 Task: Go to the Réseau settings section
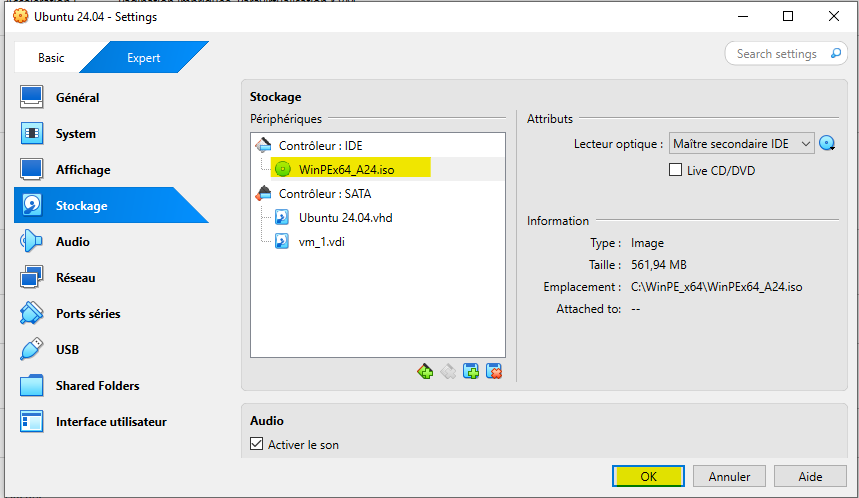click(x=76, y=278)
